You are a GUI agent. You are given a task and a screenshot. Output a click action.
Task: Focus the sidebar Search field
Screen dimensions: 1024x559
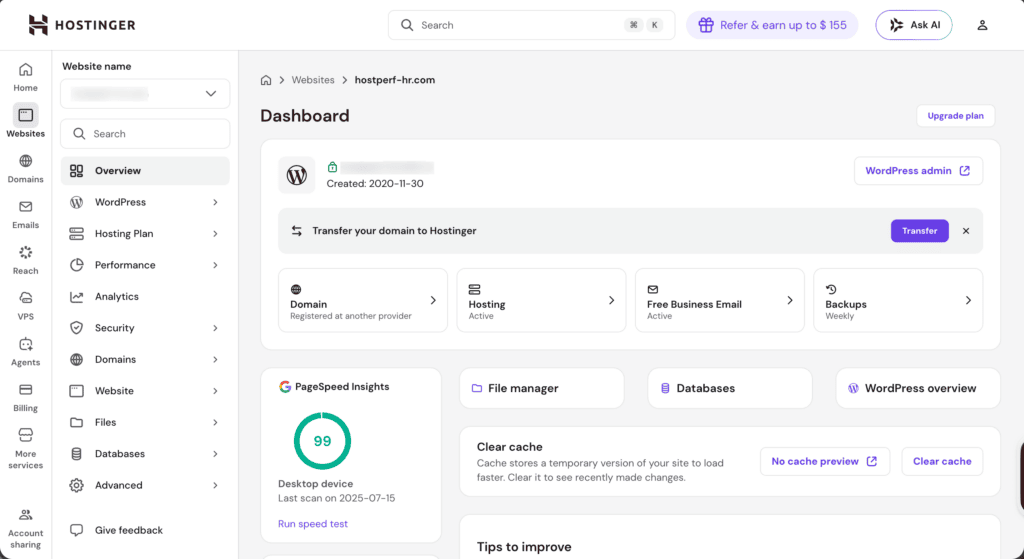[x=145, y=133]
